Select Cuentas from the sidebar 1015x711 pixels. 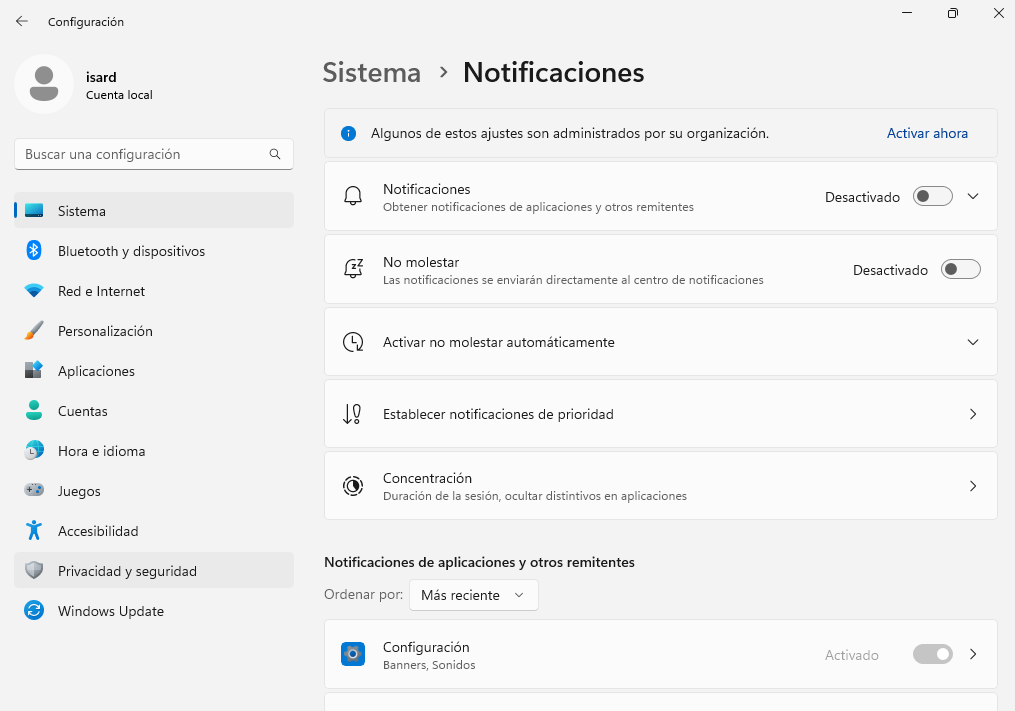pyautogui.click(x=82, y=411)
